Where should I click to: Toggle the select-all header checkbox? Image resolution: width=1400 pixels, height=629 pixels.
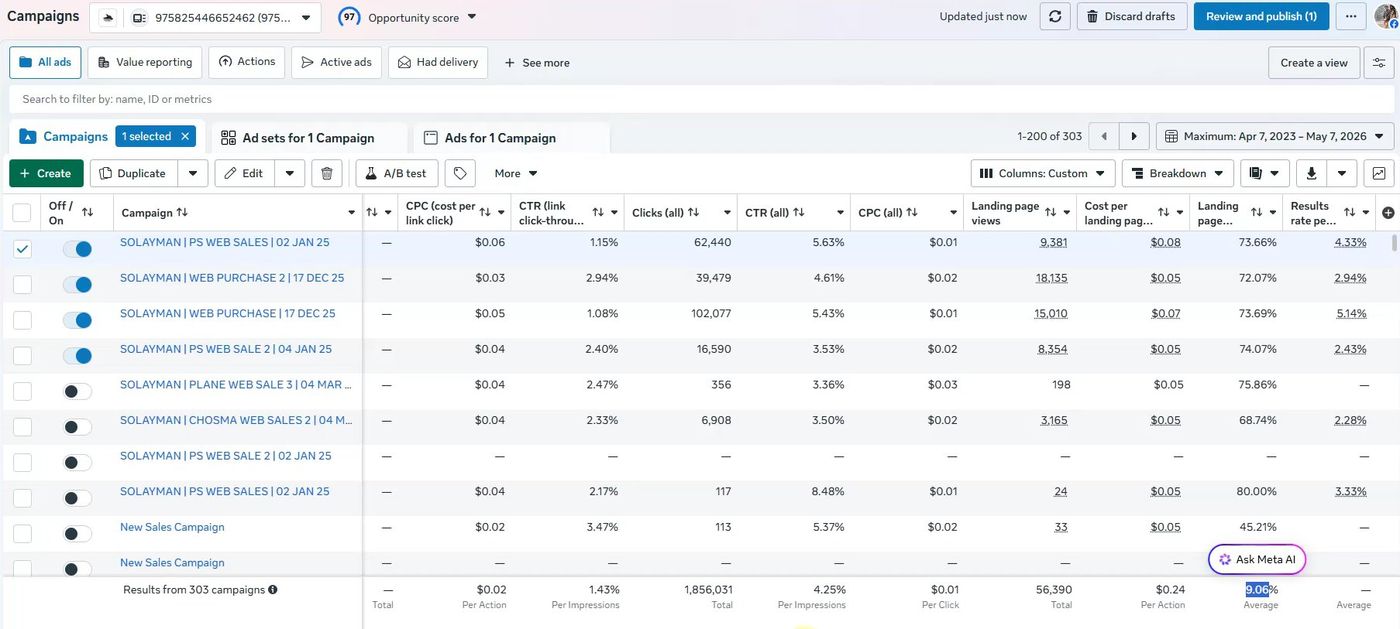[x=22, y=212]
